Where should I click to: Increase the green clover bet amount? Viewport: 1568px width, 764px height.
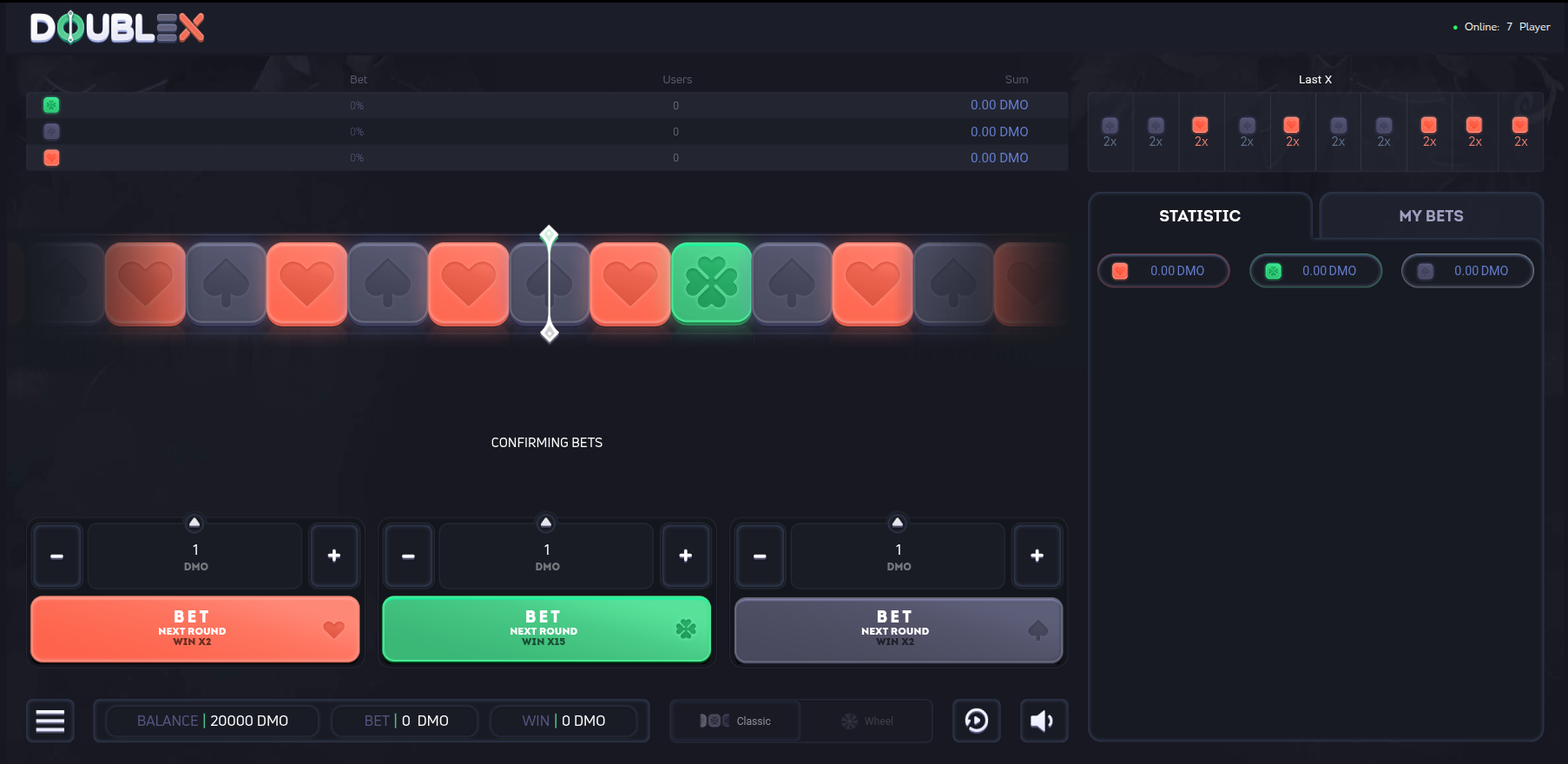pos(686,556)
